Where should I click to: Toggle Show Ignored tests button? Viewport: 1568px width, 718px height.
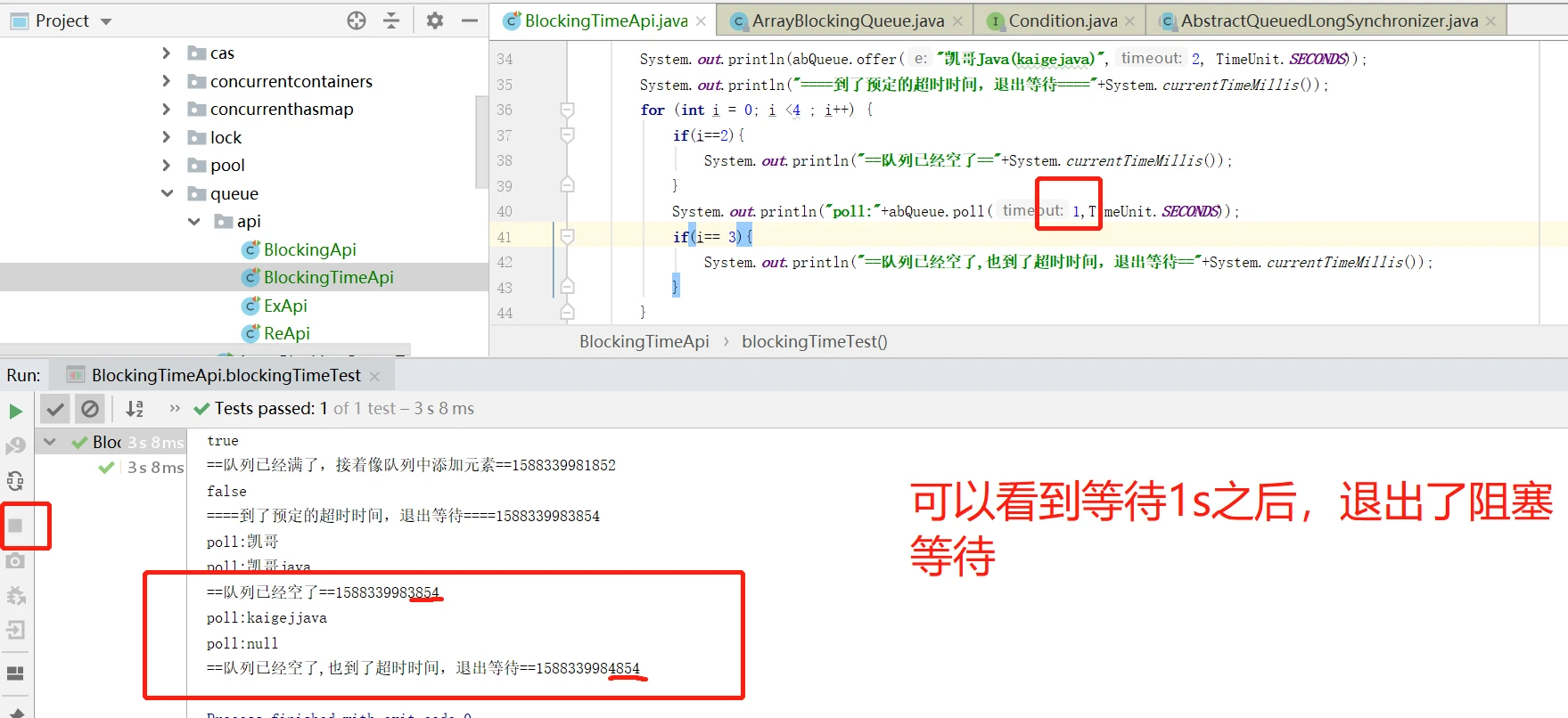90,409
